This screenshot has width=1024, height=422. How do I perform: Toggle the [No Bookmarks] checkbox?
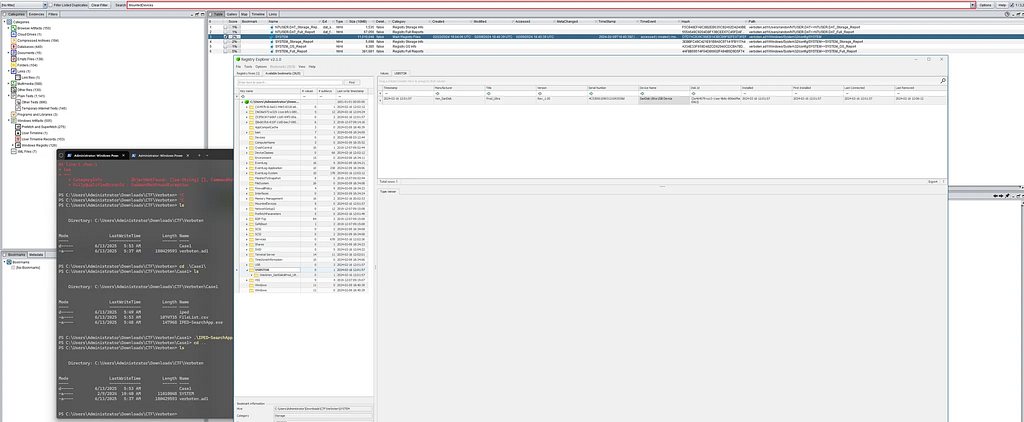pyautogui.click(x=13, y=267)
